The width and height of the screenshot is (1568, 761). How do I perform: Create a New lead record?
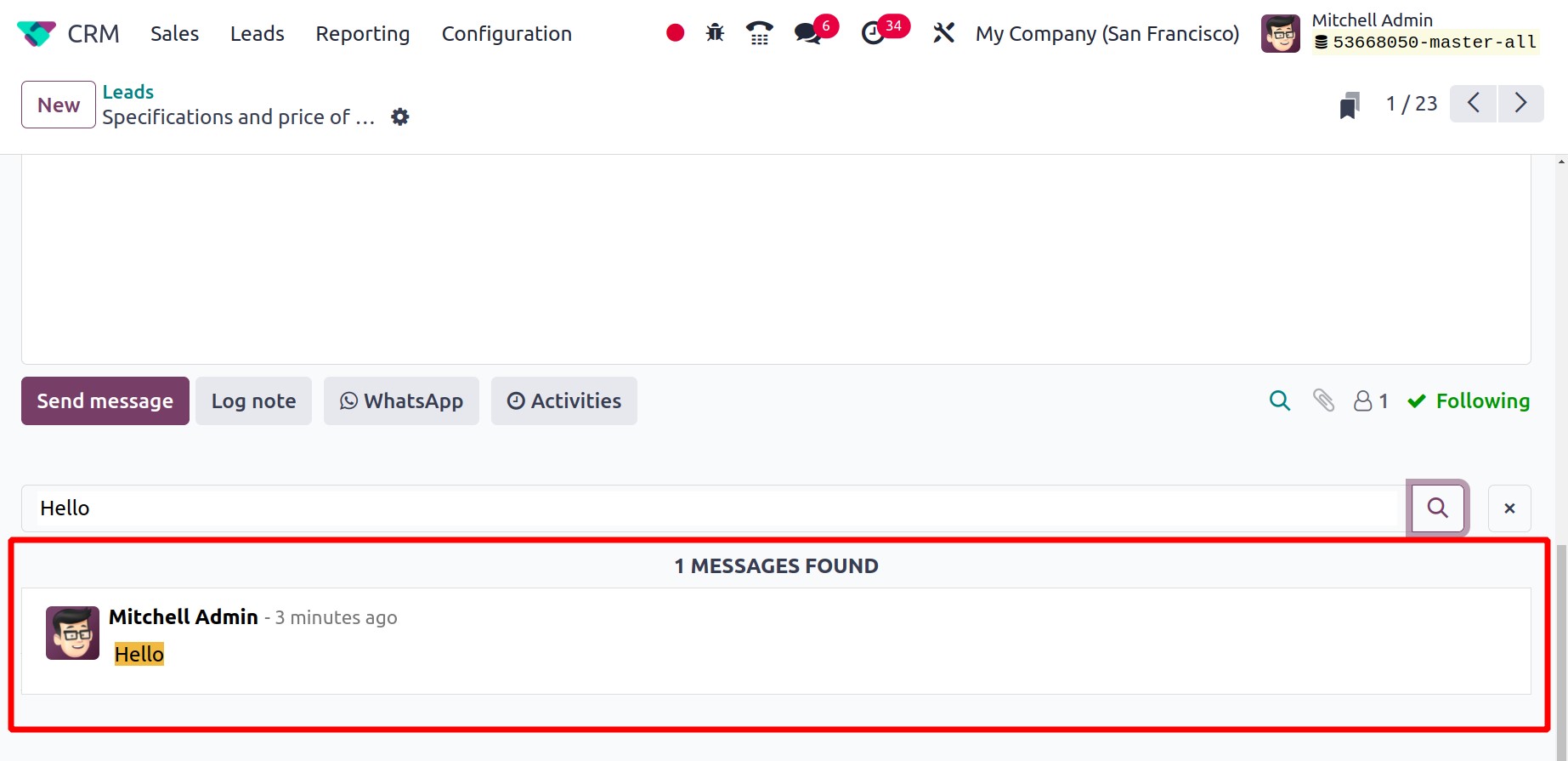pos(59,105)
